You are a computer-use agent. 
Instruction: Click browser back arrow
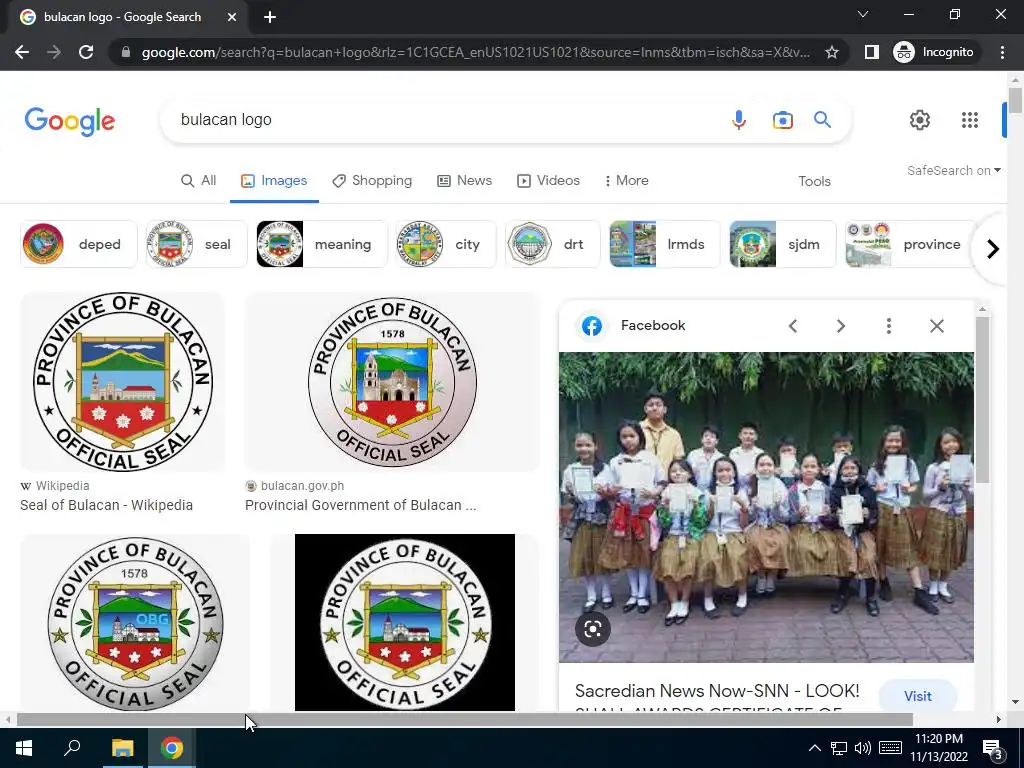pos(22,52)
